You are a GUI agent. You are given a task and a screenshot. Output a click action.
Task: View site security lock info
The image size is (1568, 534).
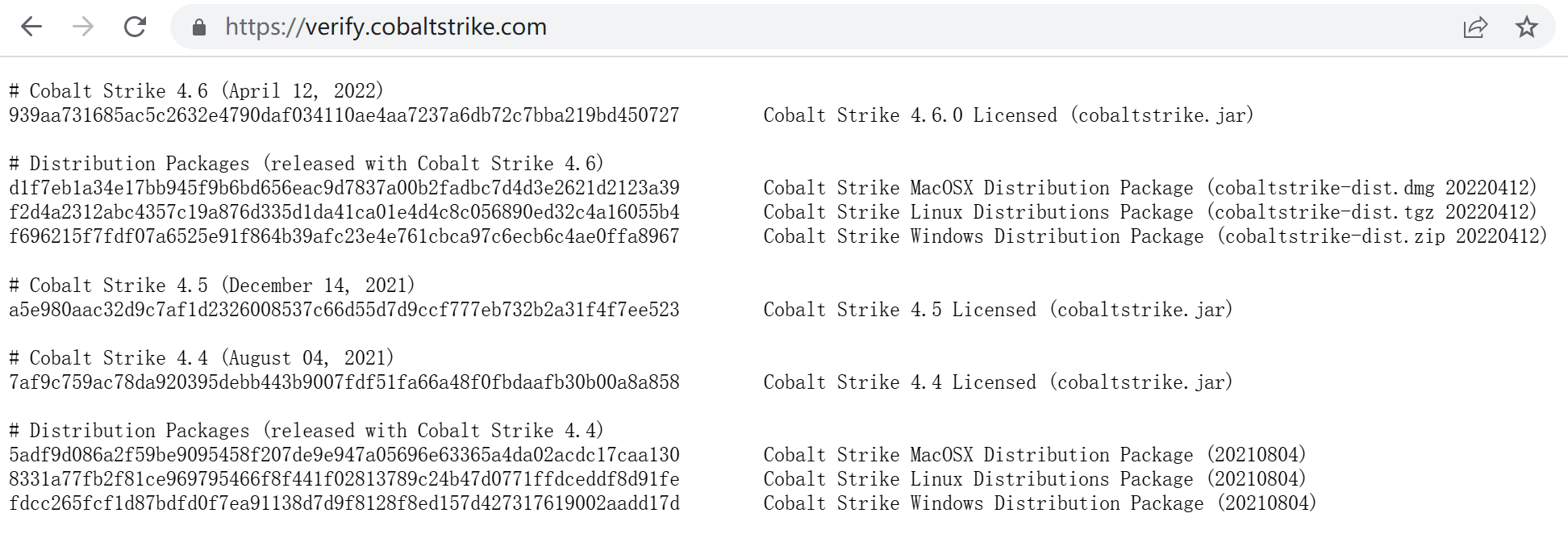click(199, 27)
